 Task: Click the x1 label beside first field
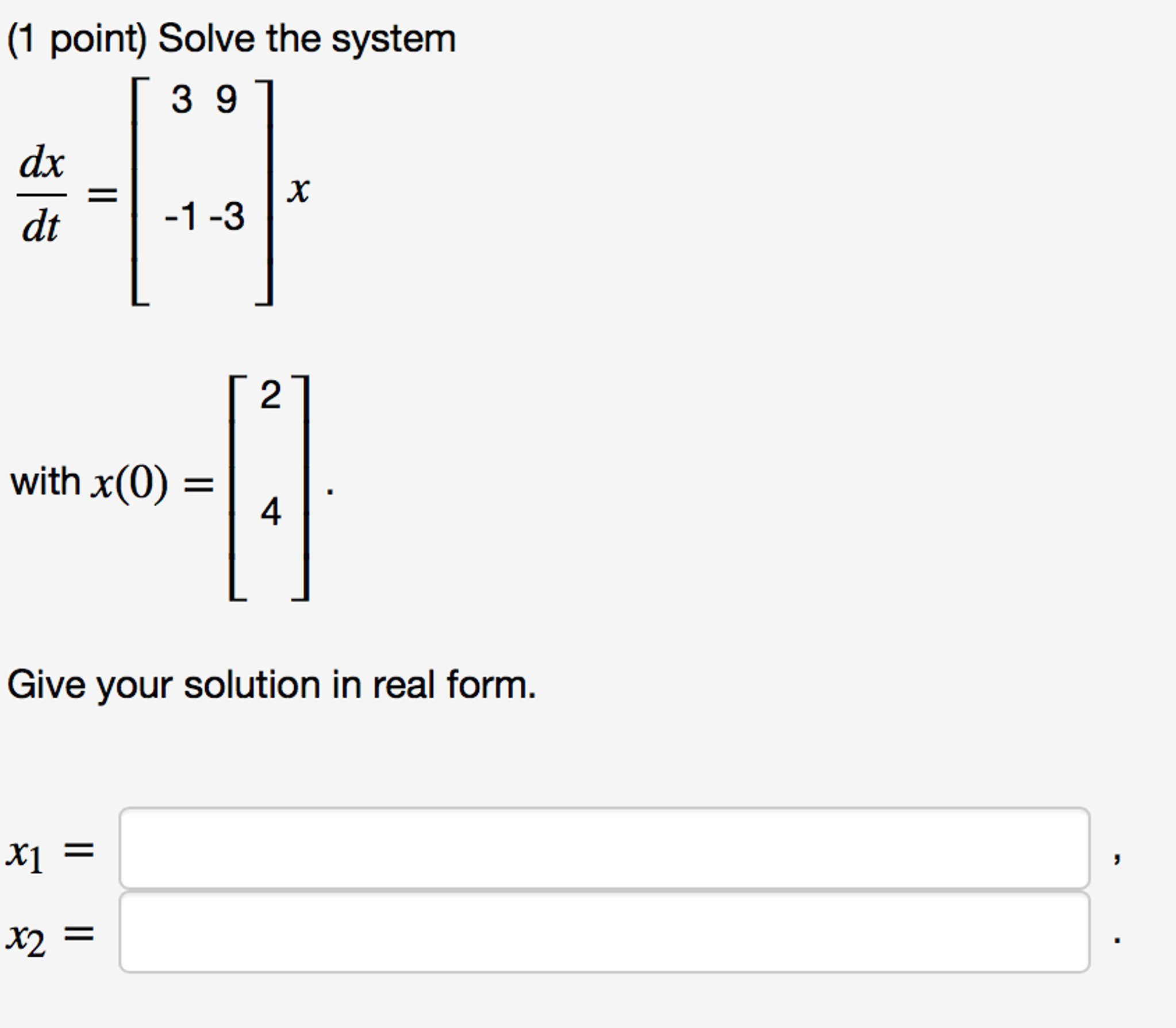coord(24,854)
